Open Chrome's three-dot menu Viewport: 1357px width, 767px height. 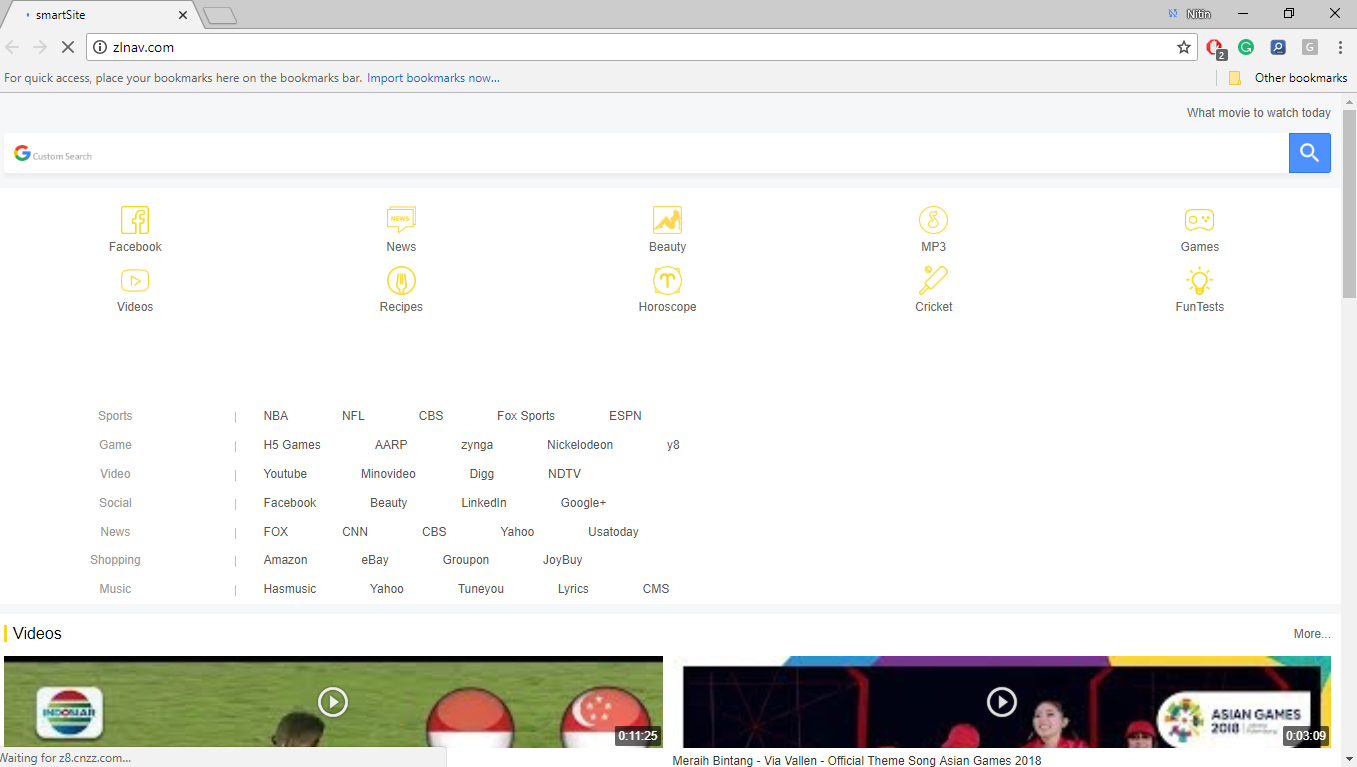[1340, 47]
